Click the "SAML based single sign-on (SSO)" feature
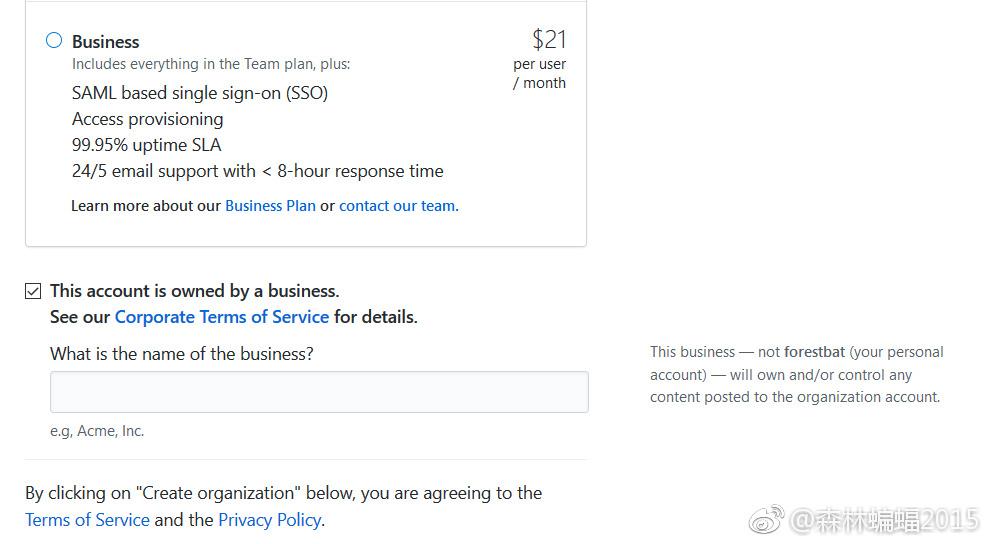989x544 pixels. coord(199,93)
